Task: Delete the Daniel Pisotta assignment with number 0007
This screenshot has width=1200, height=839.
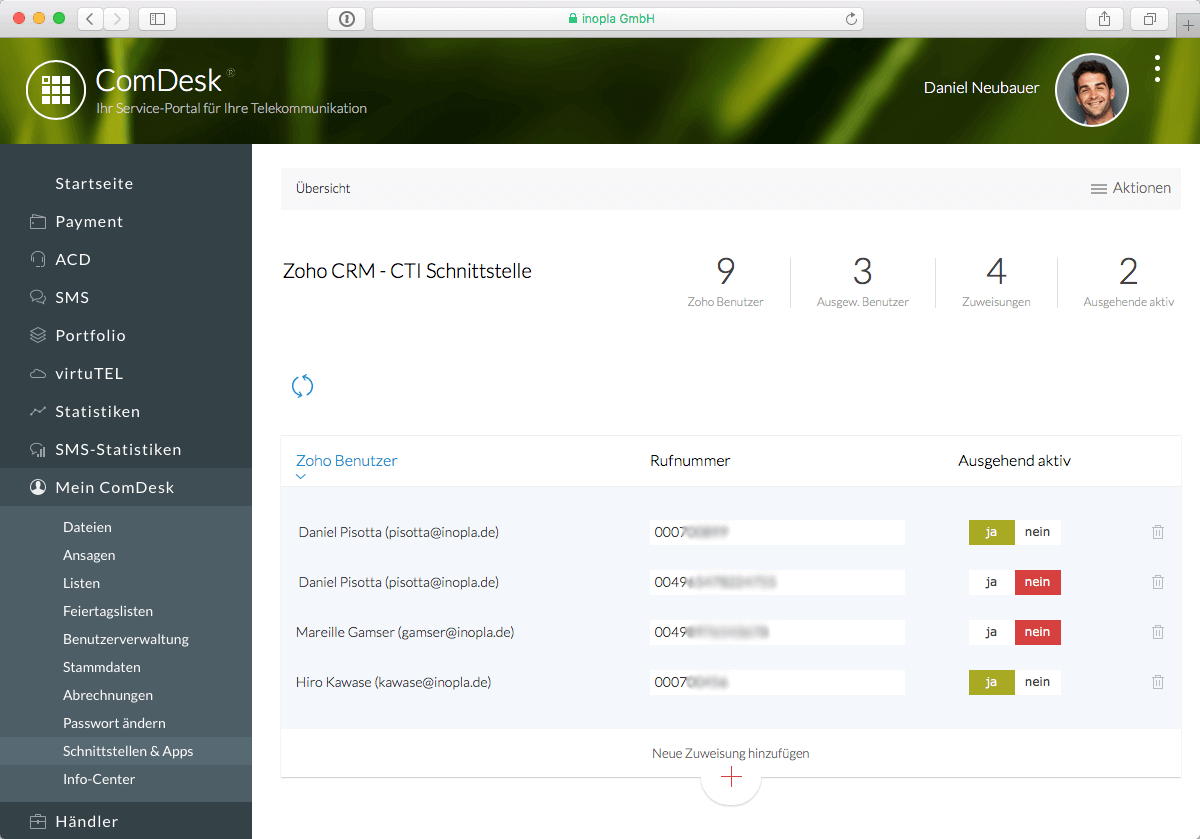Action: (1158, 532)
